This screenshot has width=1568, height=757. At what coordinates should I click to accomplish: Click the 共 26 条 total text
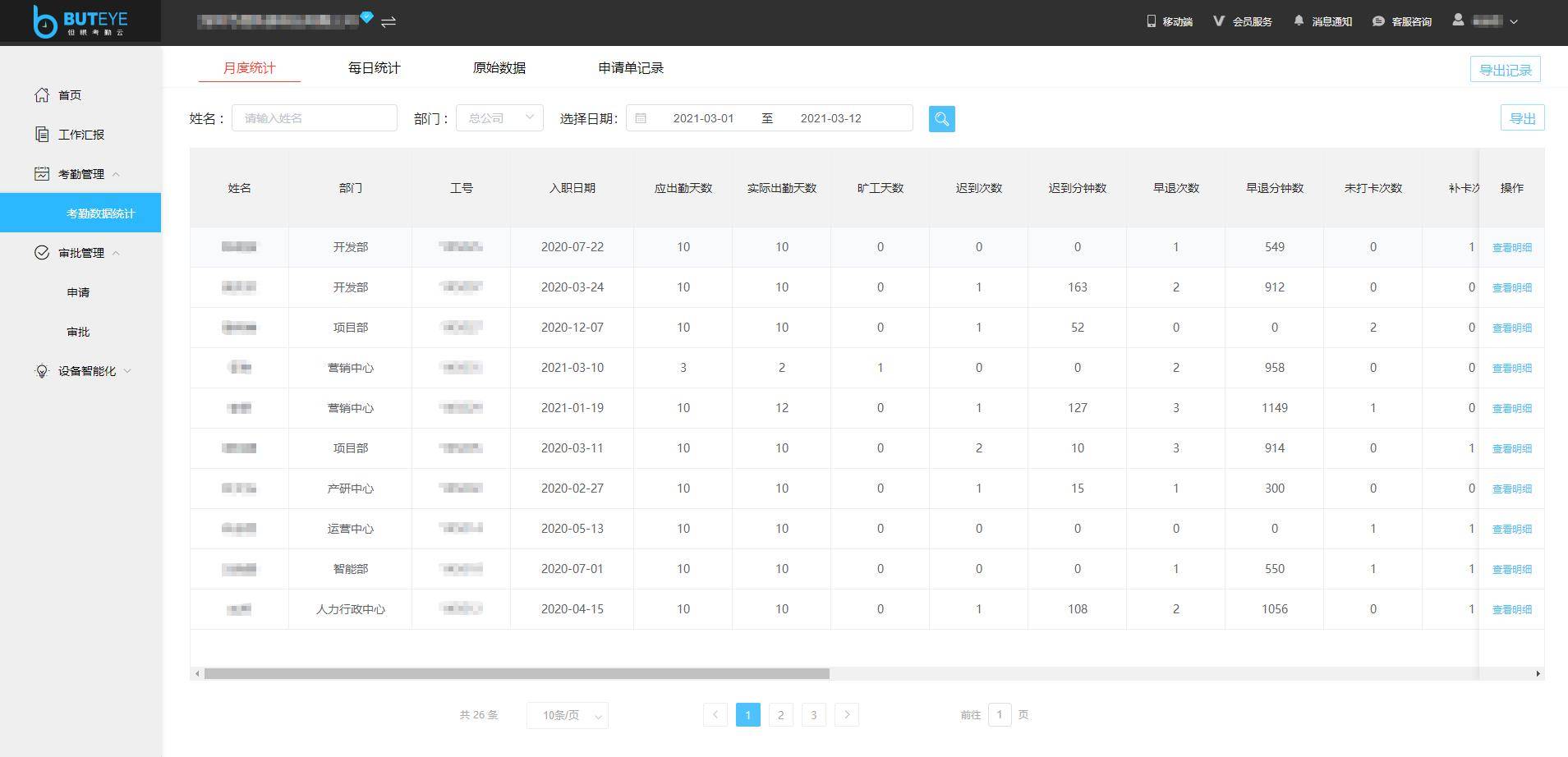pyautogui.click(x=479, y=715)
